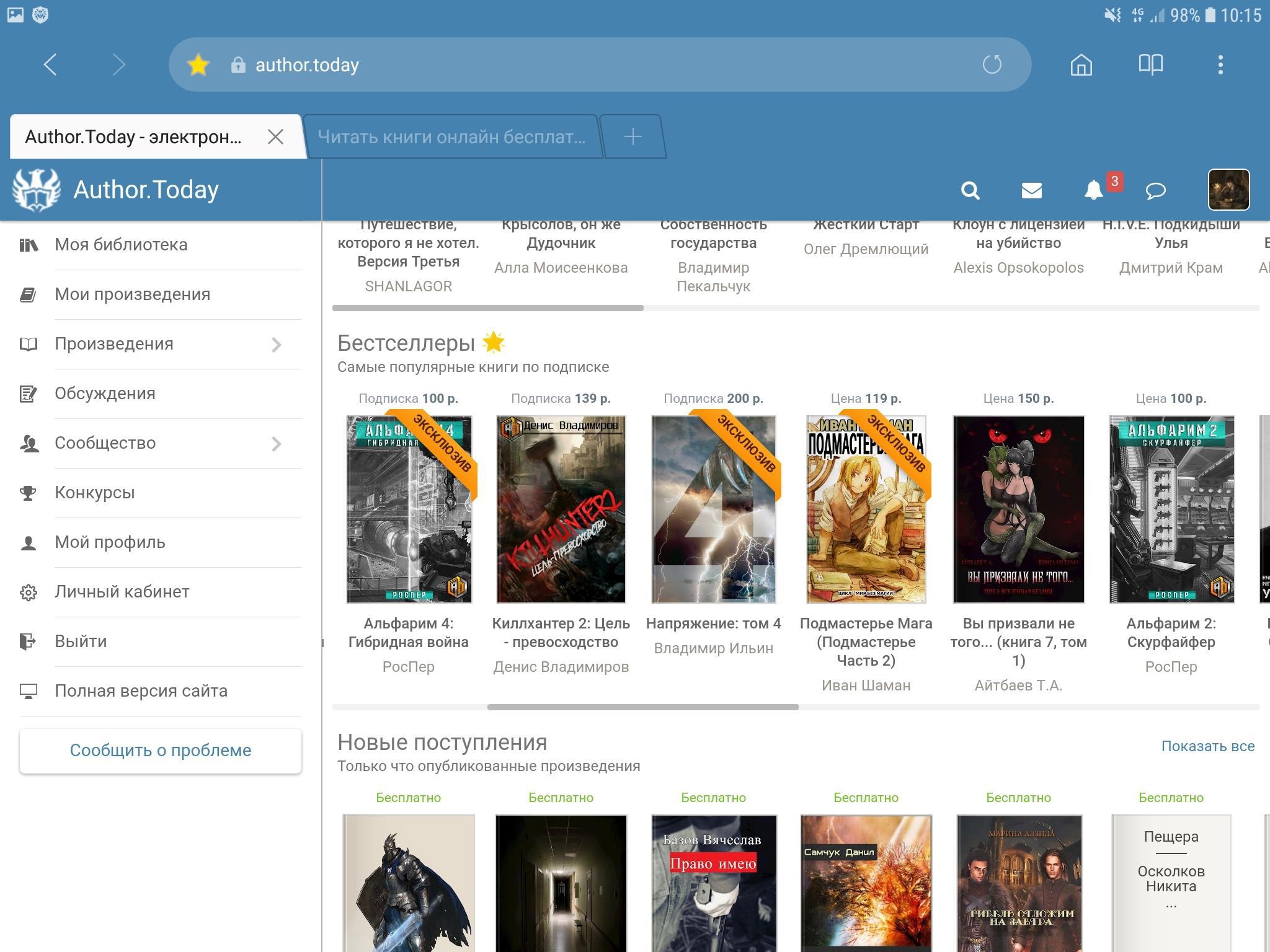
Task: Switch to the Читать книги онлайн tab
Action: [x=451, y=137]
